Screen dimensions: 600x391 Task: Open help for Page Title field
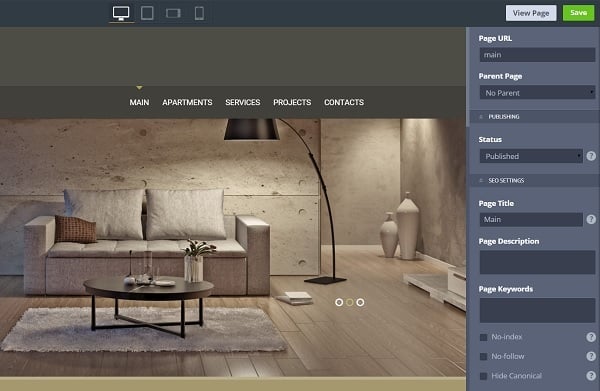point(591,219)
